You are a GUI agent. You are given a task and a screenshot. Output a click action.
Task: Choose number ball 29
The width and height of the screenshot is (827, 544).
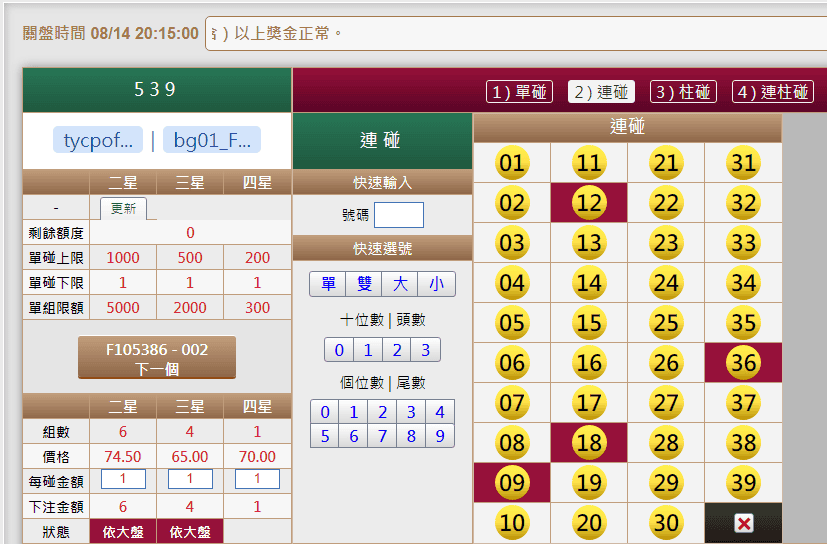pos(666,482)
